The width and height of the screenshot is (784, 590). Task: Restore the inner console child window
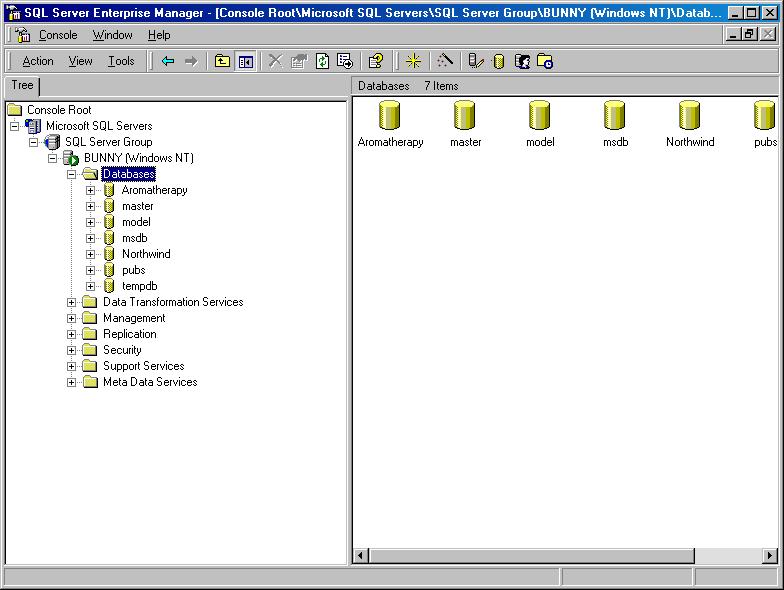(748, 34)
